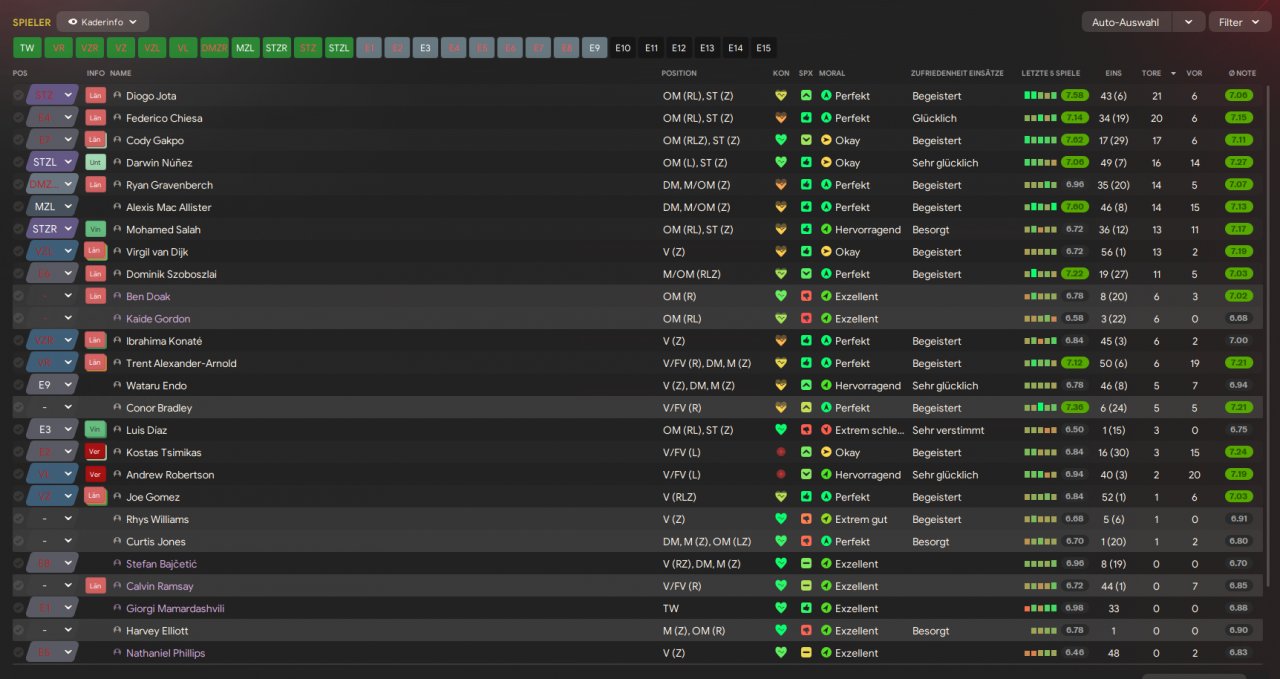This screenshot has width=1280, height=679.
Task: Sort by the LETZTE 5 SPIELE column header
Action: (1051, 73)
